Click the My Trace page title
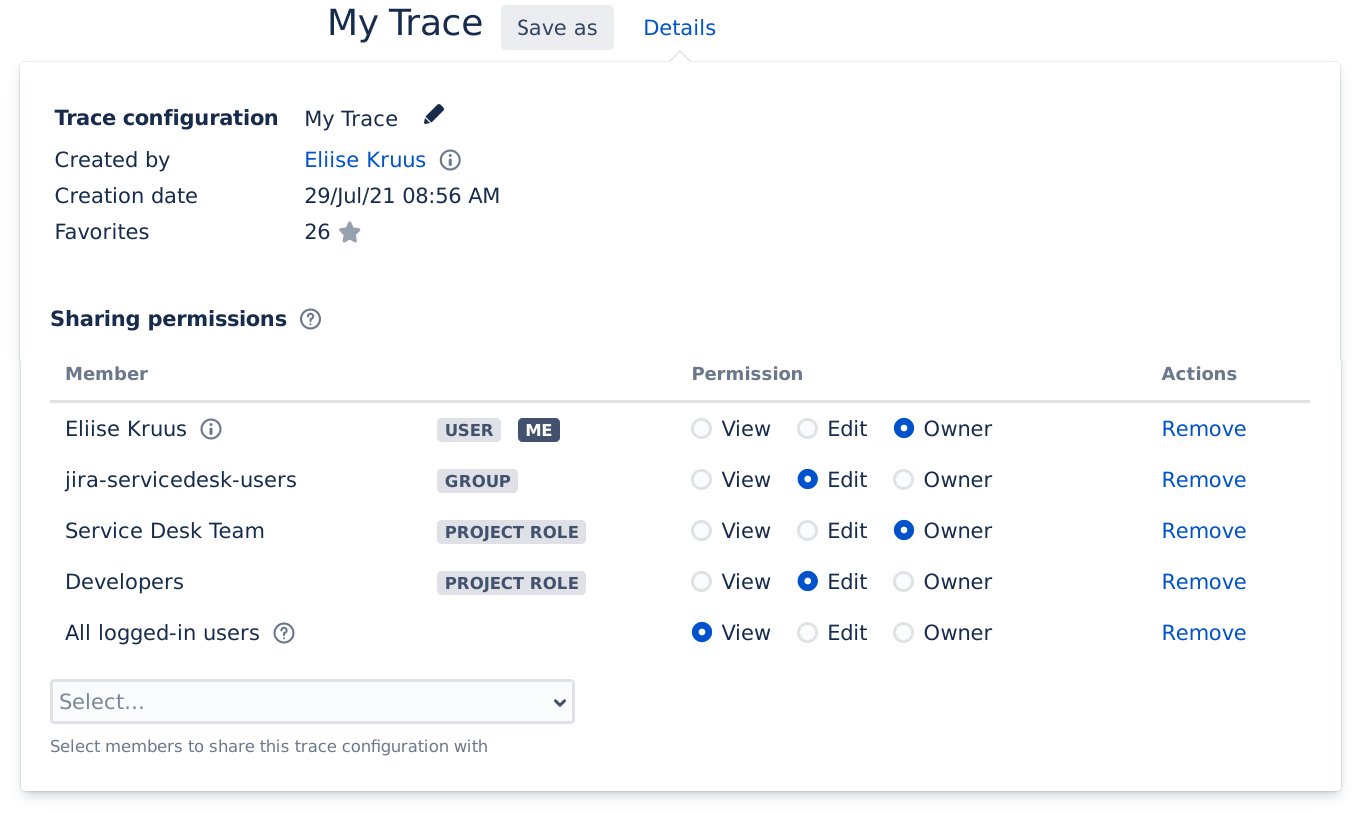The image size is (1352, 814). click(x=405, y=24)
